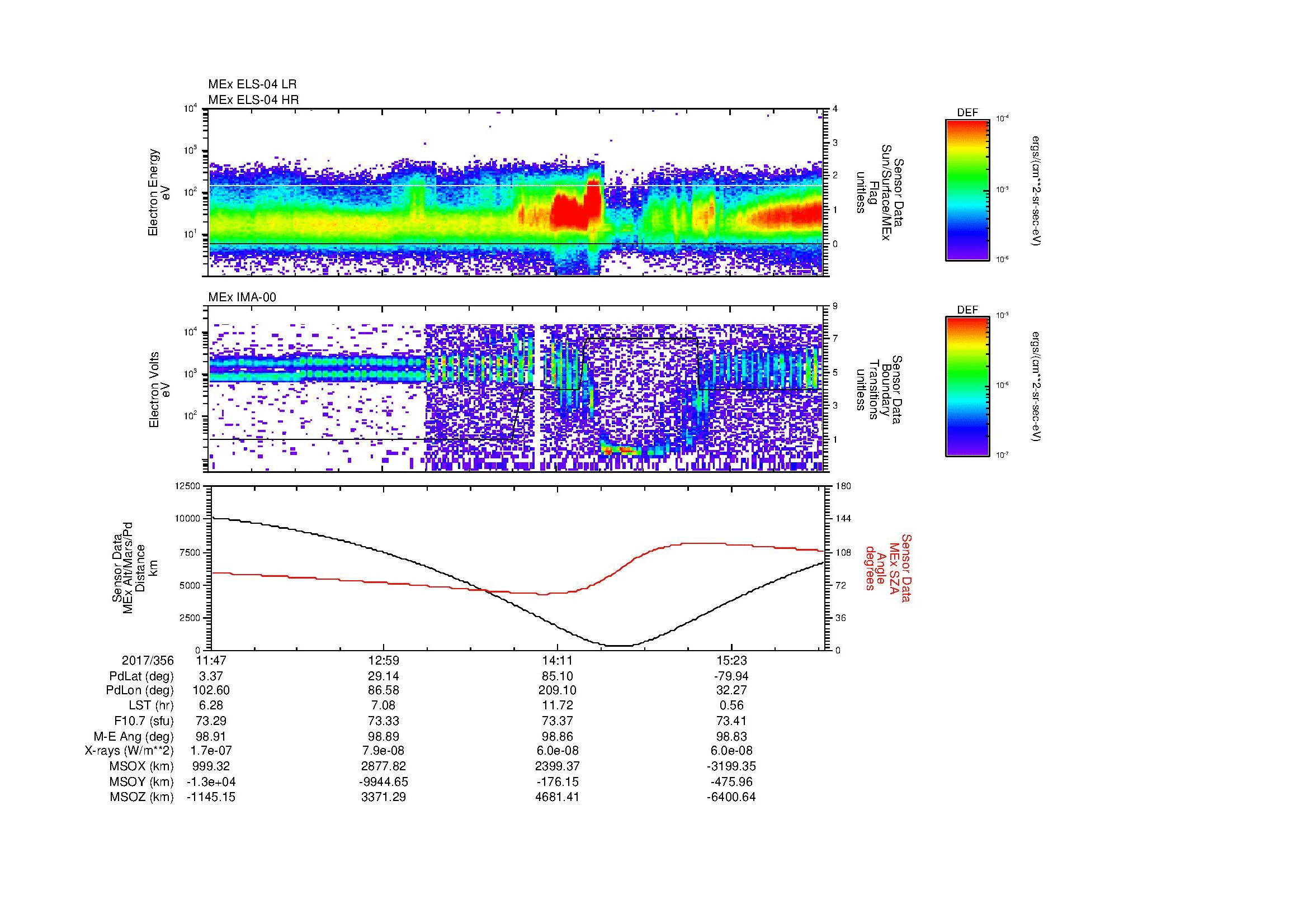The width and height of the screenshot is (1308, 924).
Task: Click the F10.7 value 73.29
Action: [x=211, y=721]
